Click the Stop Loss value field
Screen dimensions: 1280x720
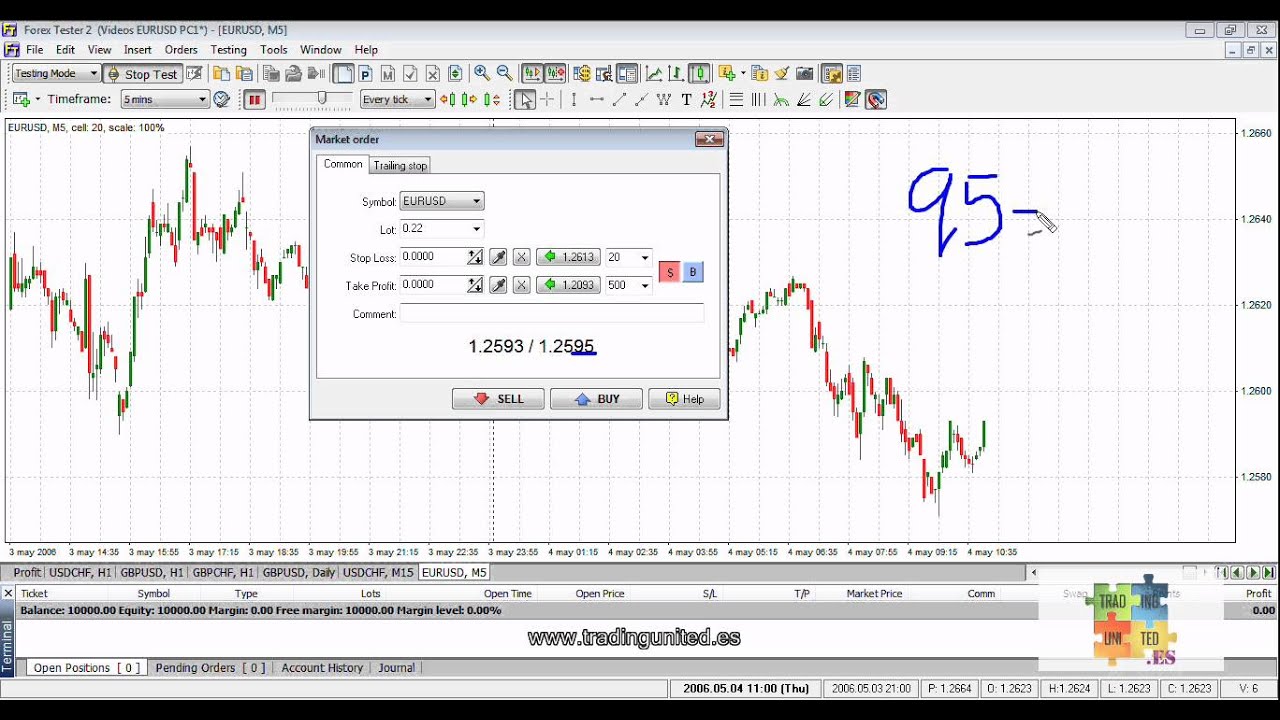[x=433, y=257]
